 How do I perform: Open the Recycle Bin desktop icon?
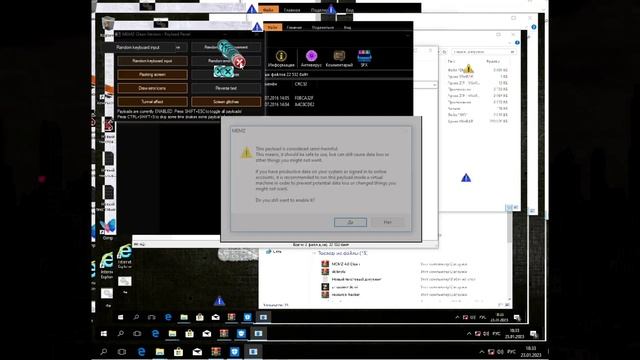point(108,25)
